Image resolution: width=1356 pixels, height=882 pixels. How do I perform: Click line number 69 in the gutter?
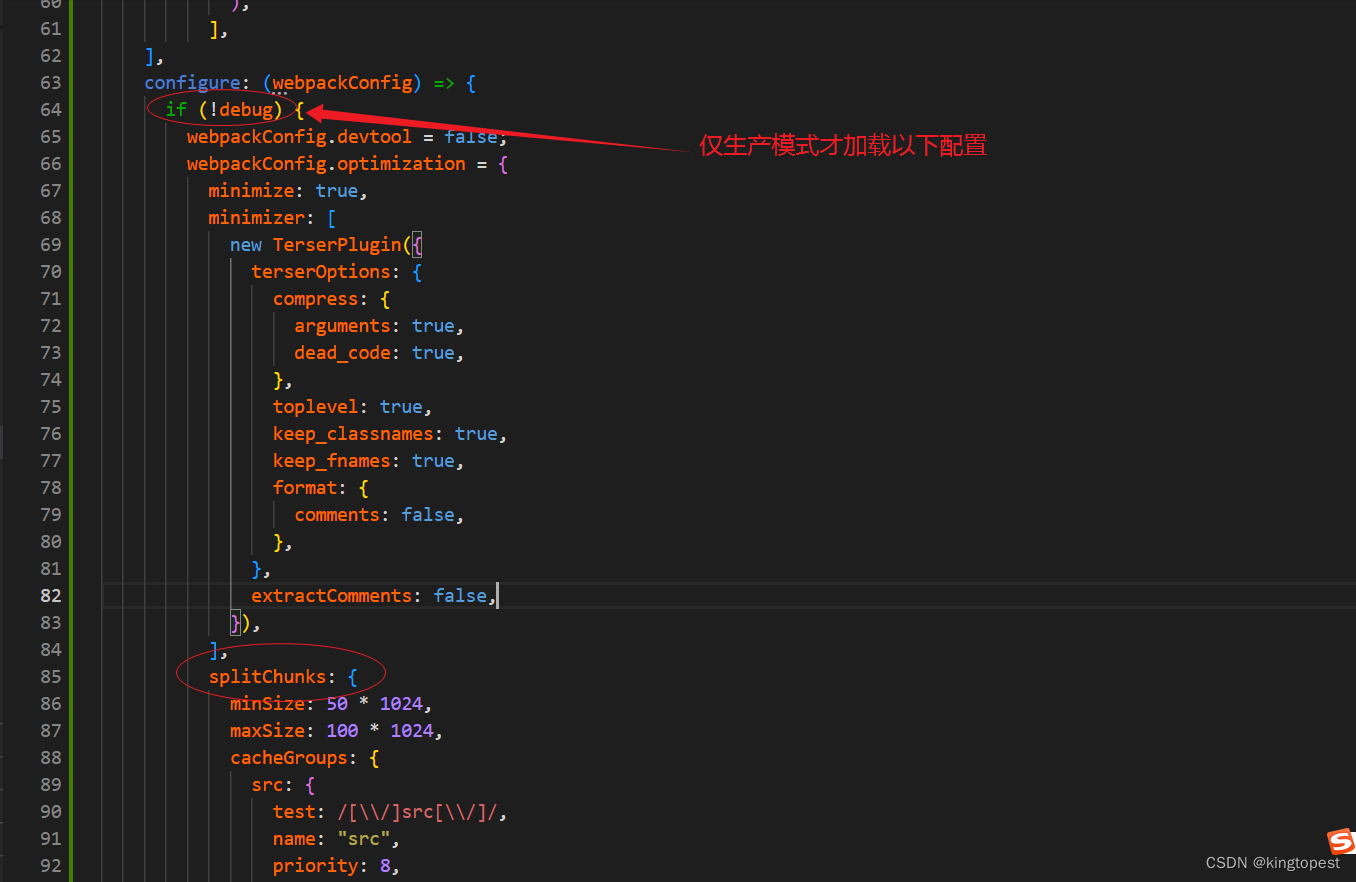pos(50,244)
